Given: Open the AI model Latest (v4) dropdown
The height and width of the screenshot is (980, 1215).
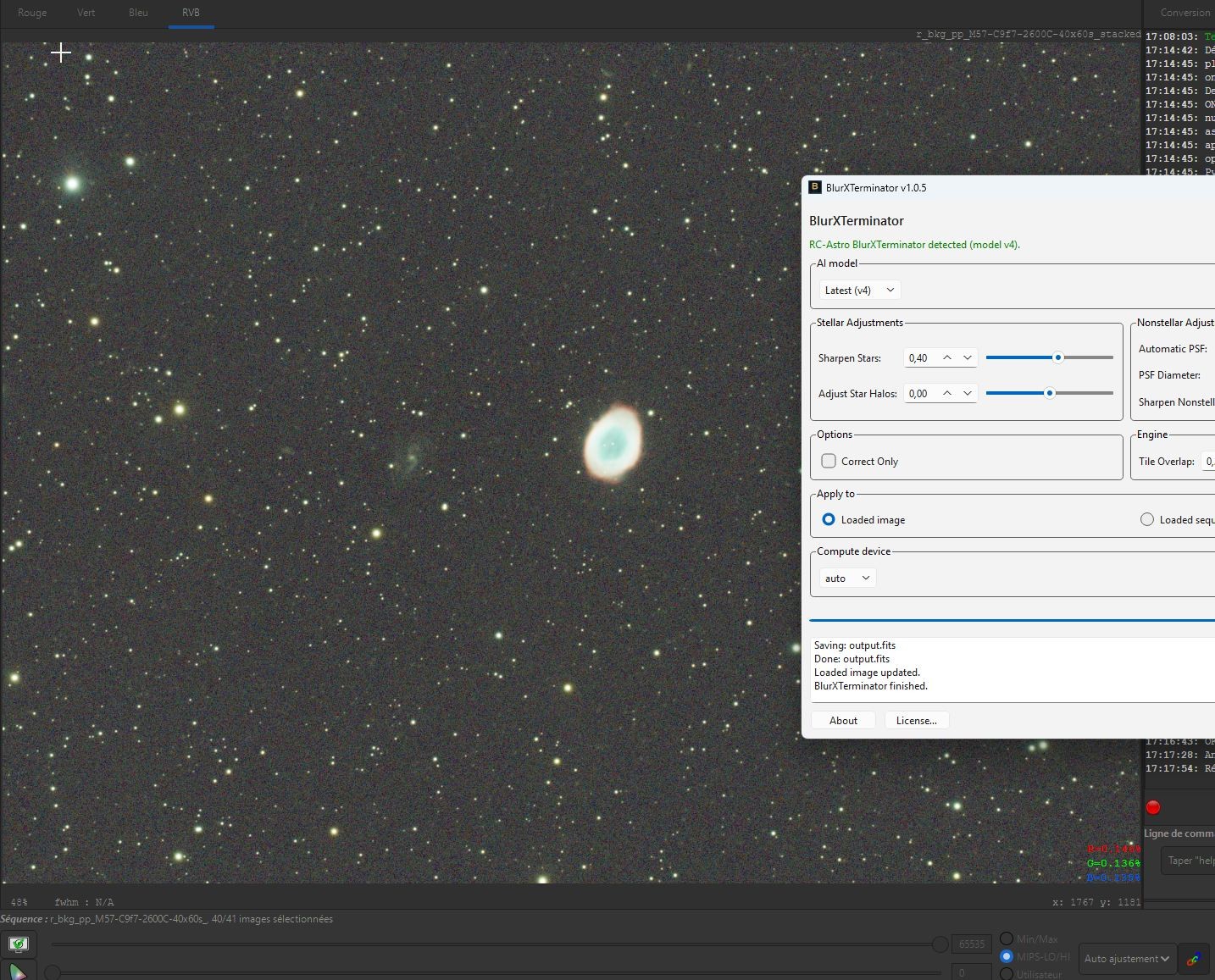Looking at the screenshot, I should [859, 290].
